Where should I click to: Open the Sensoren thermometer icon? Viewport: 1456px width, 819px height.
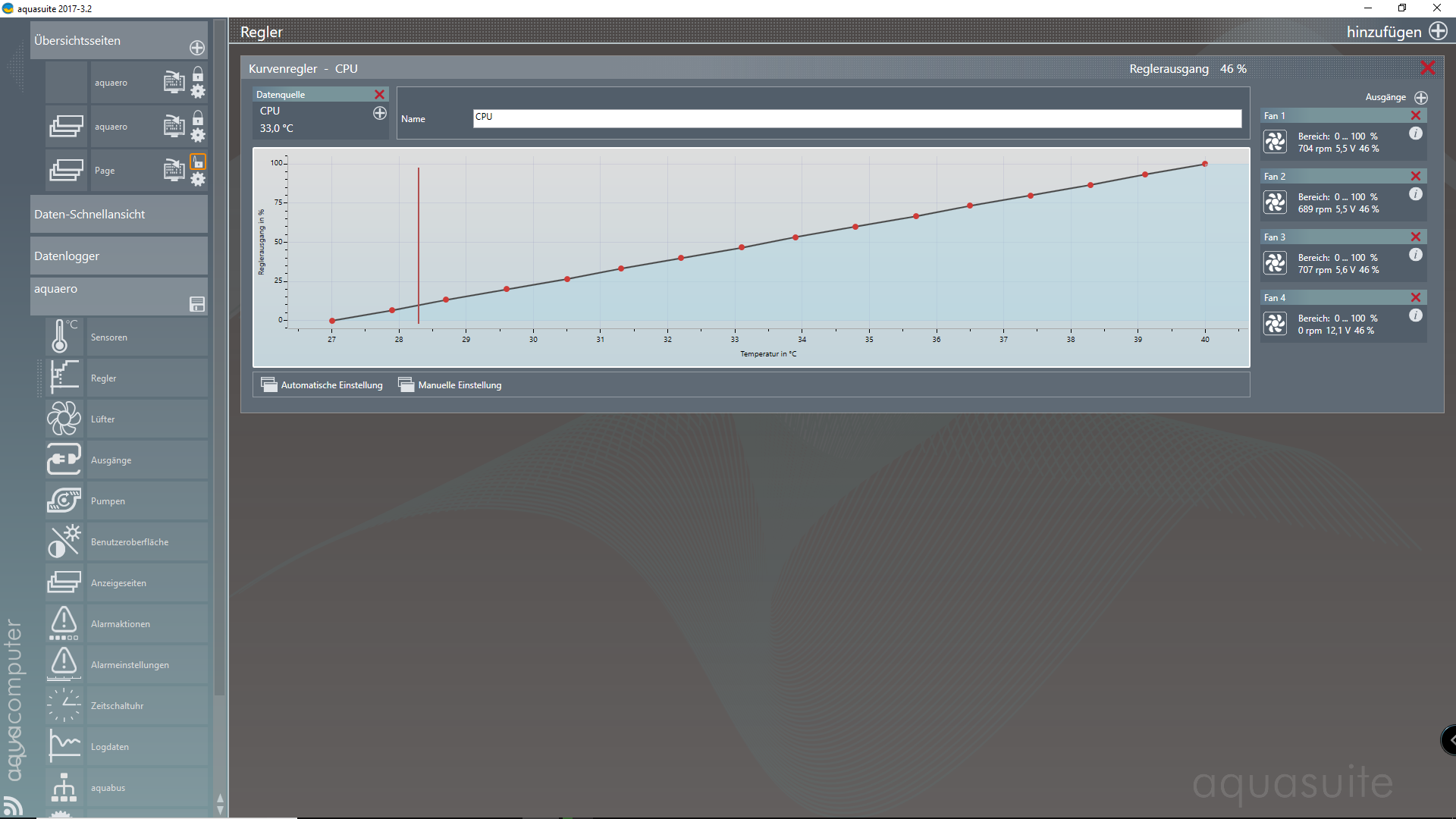tap(64, 337)
